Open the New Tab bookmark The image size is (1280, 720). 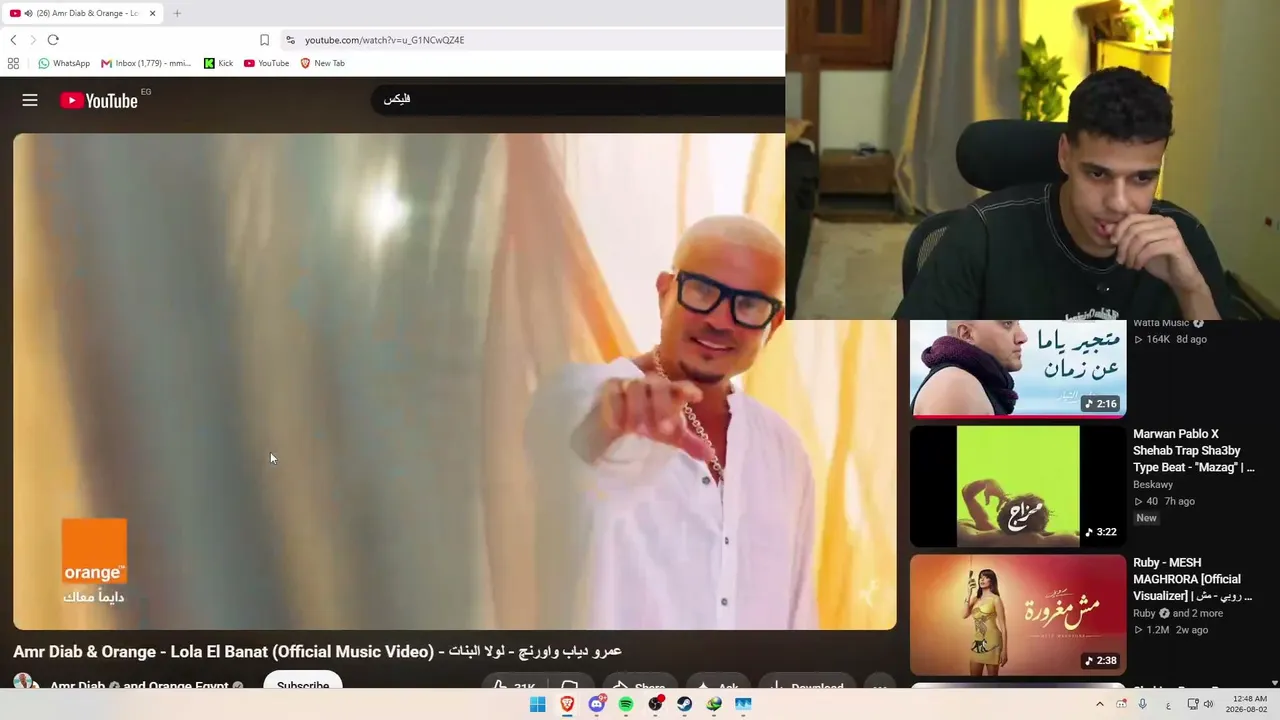(322, 63)
